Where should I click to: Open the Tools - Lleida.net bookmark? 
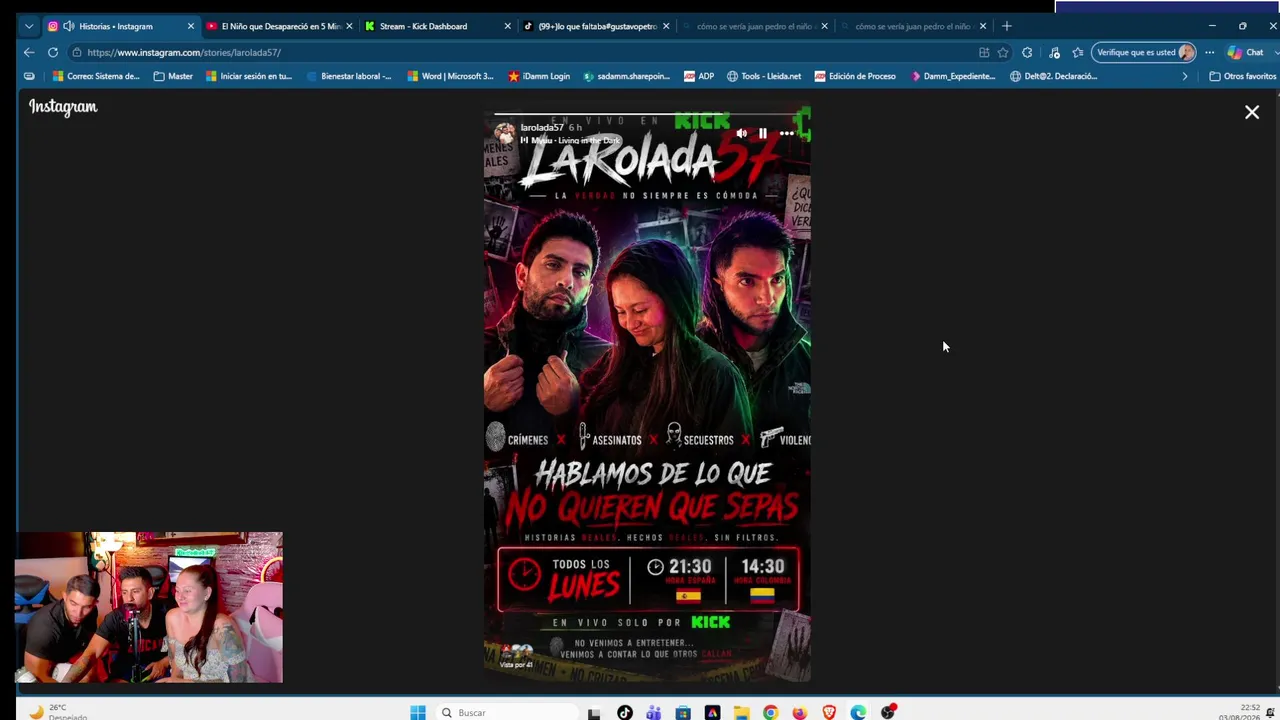[x=764, y=76]
